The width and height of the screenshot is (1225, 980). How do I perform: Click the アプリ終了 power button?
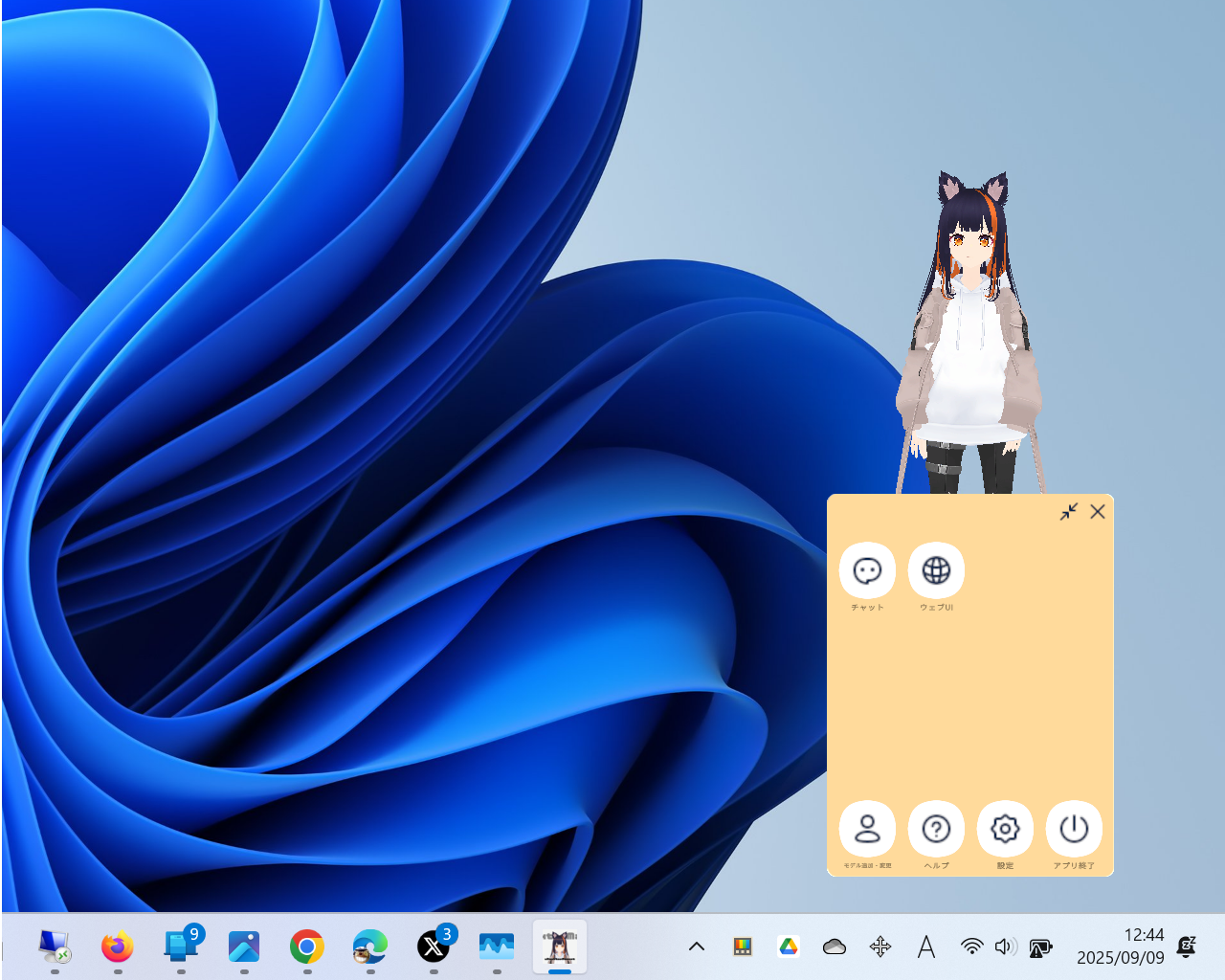1074,828
